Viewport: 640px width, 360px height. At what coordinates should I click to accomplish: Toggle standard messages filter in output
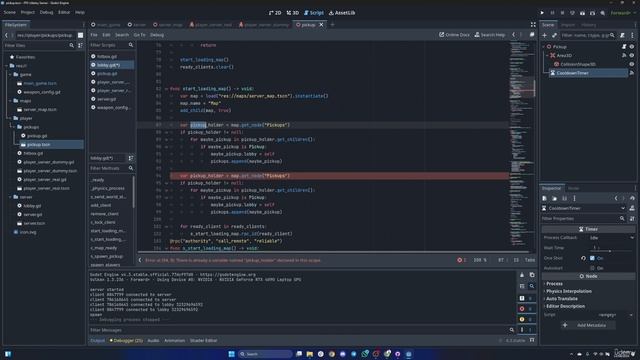tap(526, 298)
